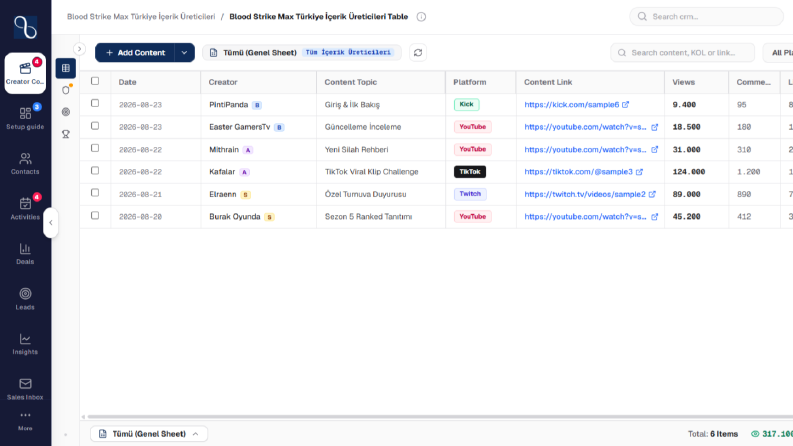Open the kick.com/sample6 link
793x446 pixels.
tap(571, 105)
